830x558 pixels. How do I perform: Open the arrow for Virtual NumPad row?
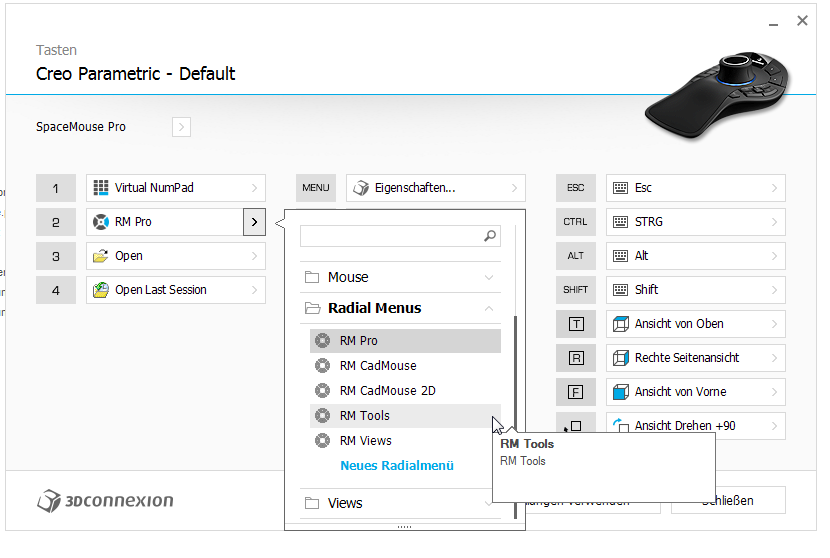coord(255,188)
